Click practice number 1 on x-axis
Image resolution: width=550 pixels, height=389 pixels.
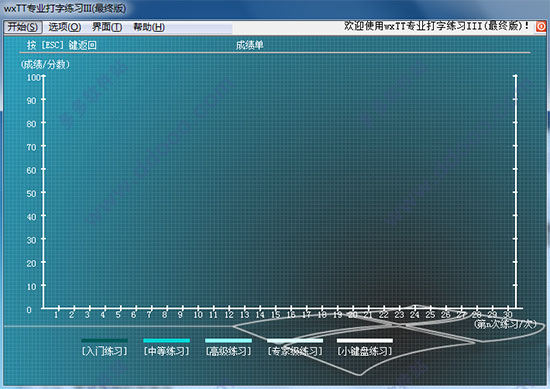(56, 315)
